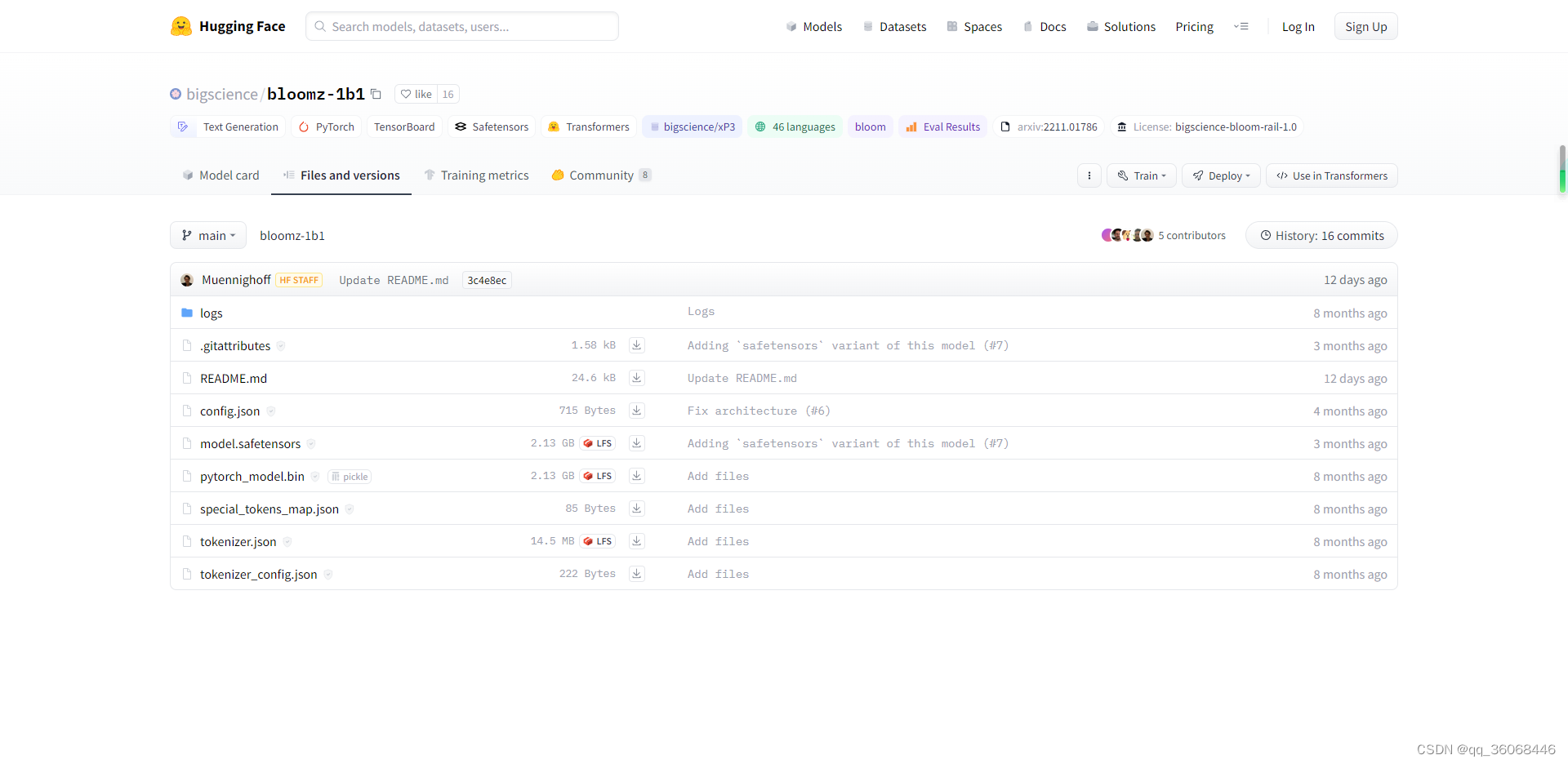
Task: Click the safe-scan icon next to tokenizer_config.json
Action: 328,575
